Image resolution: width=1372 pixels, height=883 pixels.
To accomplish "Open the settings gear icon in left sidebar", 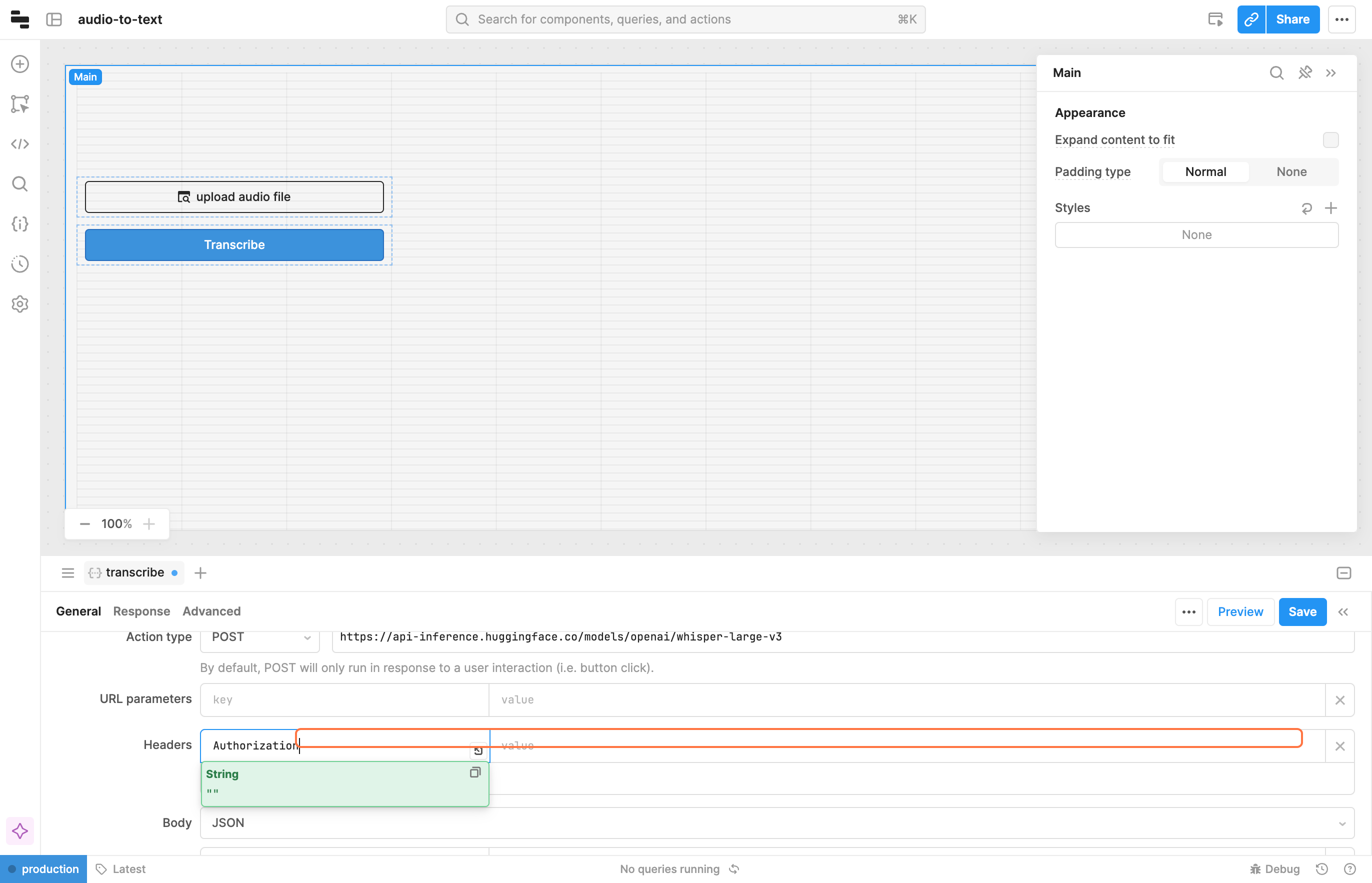I will pyautogui.click(x=20, y=304).
